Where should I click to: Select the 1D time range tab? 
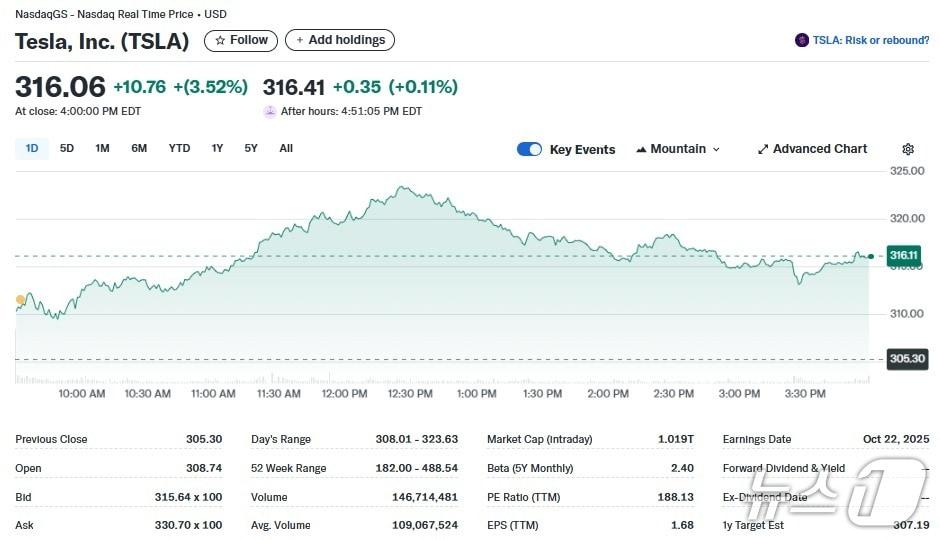point(32,148)
